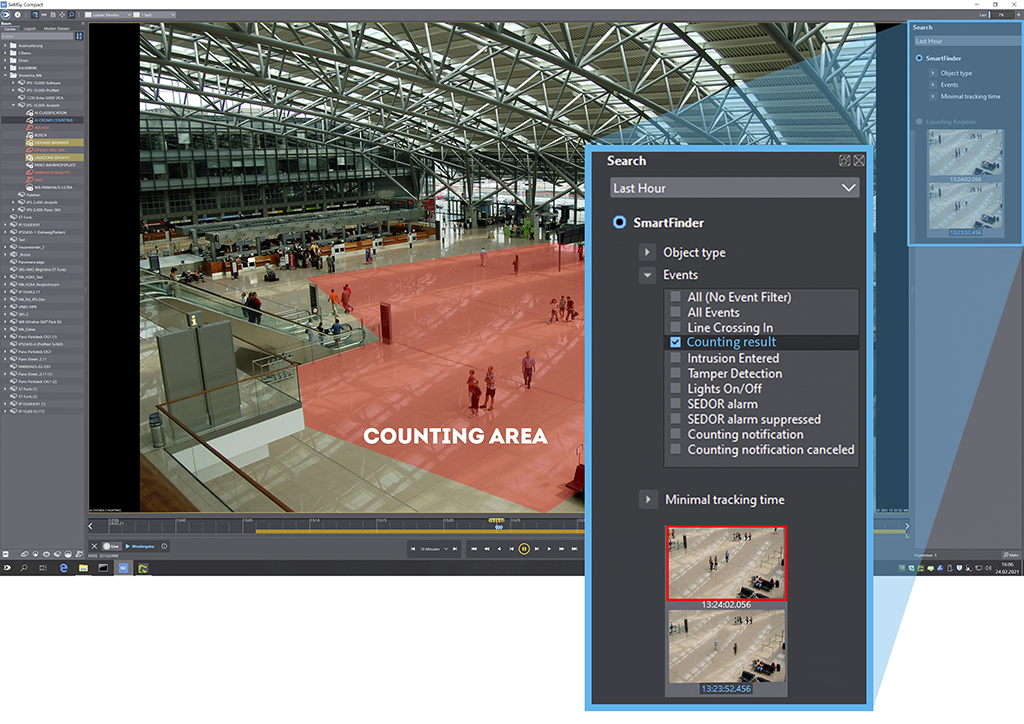
Task: Switch to the Logisch tab
Action: click(x=29, y=28)
